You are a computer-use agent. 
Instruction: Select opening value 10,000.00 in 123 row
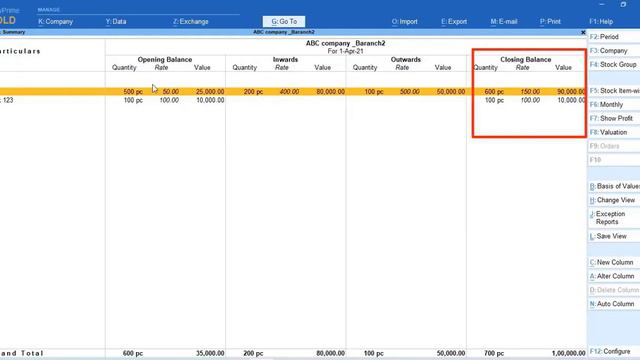pos(210,100)
